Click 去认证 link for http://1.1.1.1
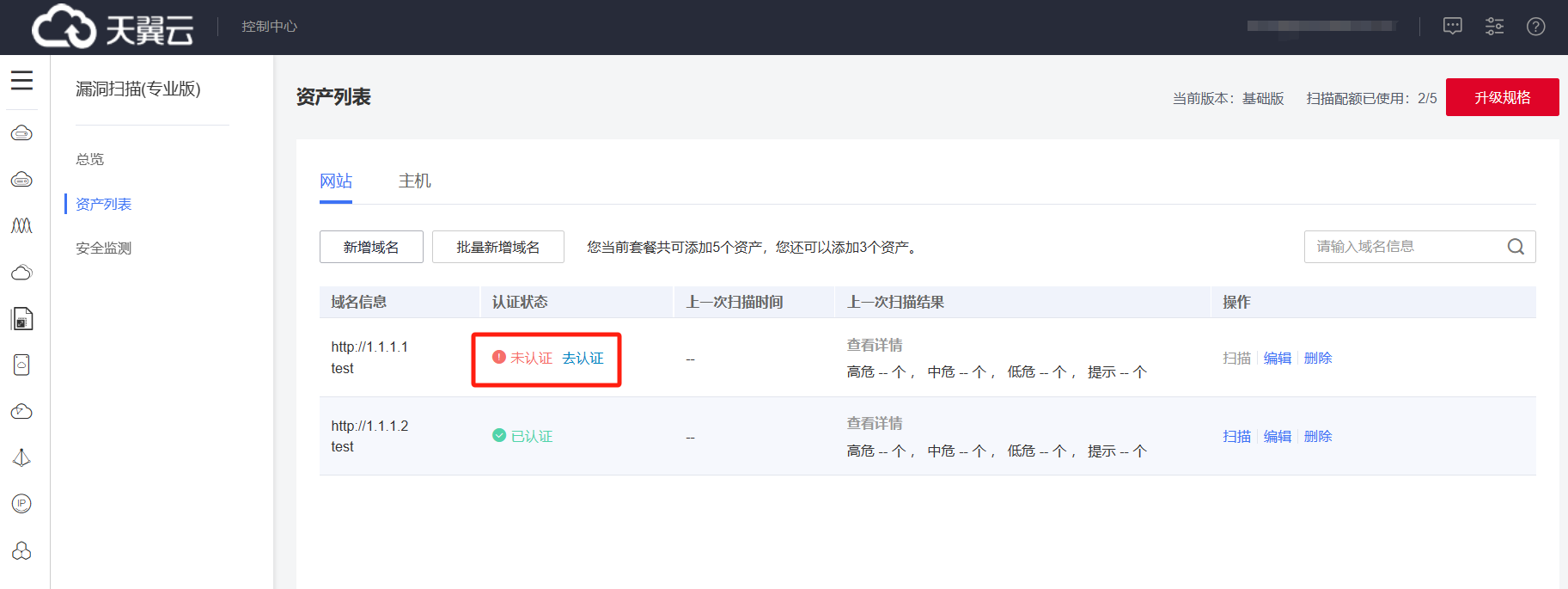 pos(583,358)
